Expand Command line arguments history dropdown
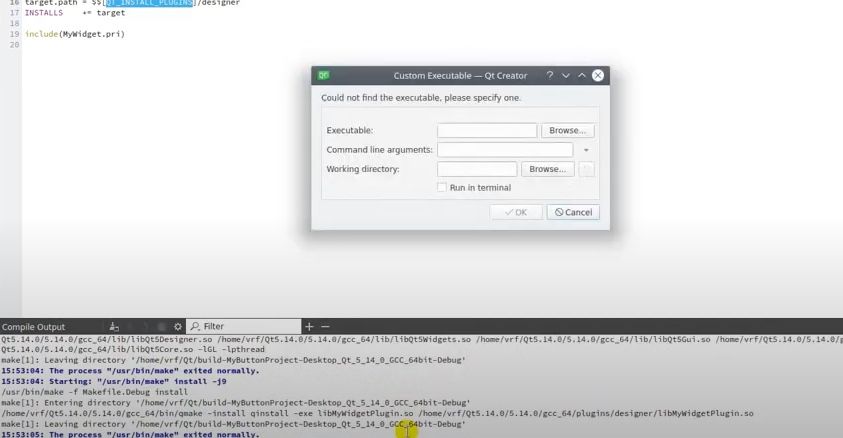The image size is (843, 438). tap(587, 150)
